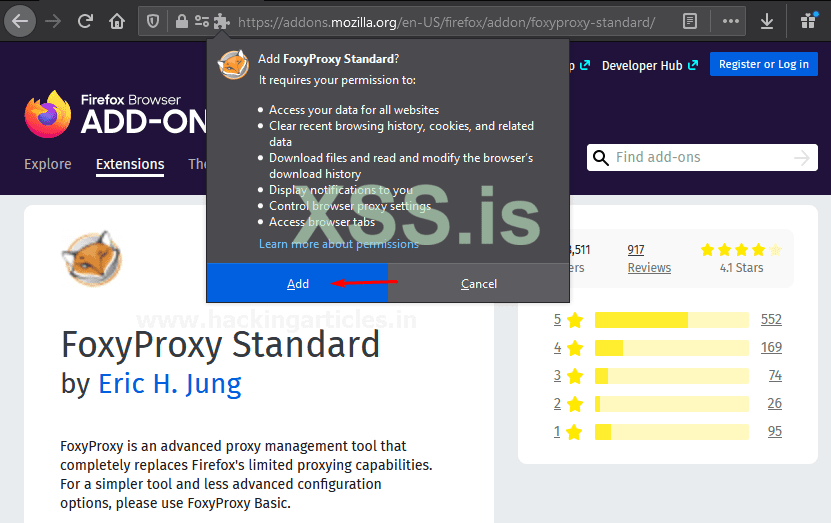
Task: Click Add to install FoxyProxy Standard
Action: (297, 283)
